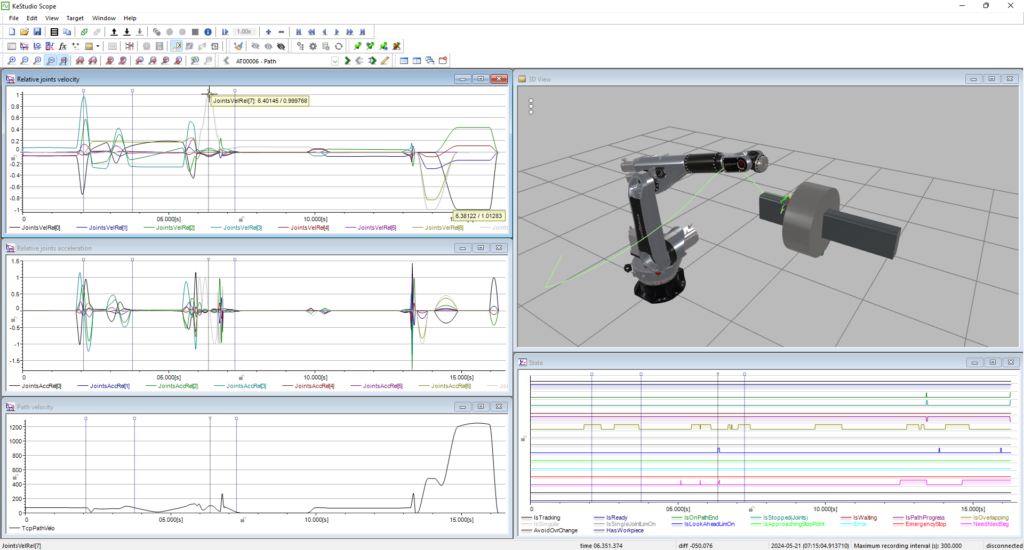Open the Target menu

[x=75, y=18]
